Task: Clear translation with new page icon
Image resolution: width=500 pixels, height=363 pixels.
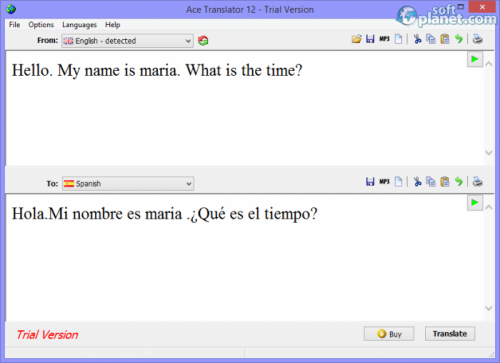Action: tap(398, 182)
